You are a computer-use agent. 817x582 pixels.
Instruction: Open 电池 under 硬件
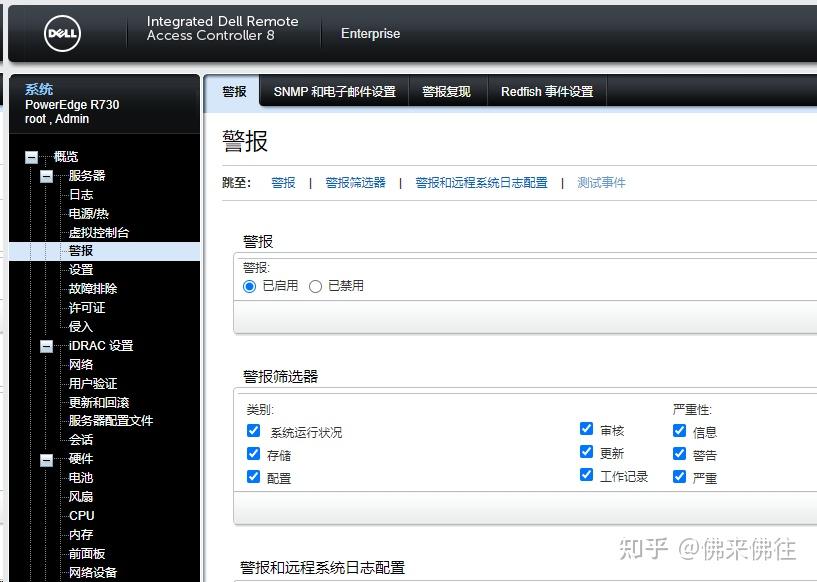click(x=81, y=478)
